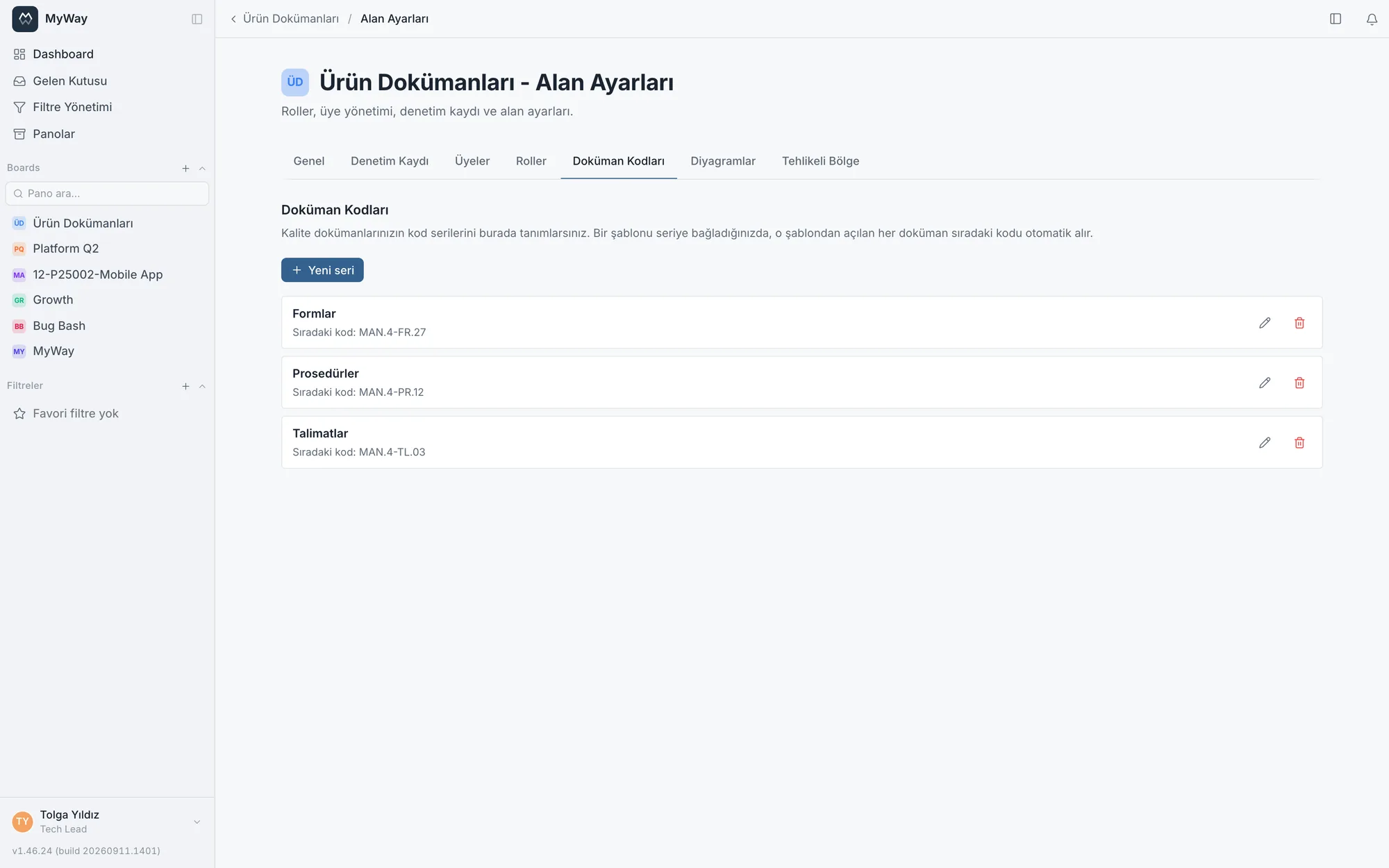Viewport: 1389px width, 868px height.
Task: Click the MAN.4-TL.03 next code text
Action: point(392,452)
